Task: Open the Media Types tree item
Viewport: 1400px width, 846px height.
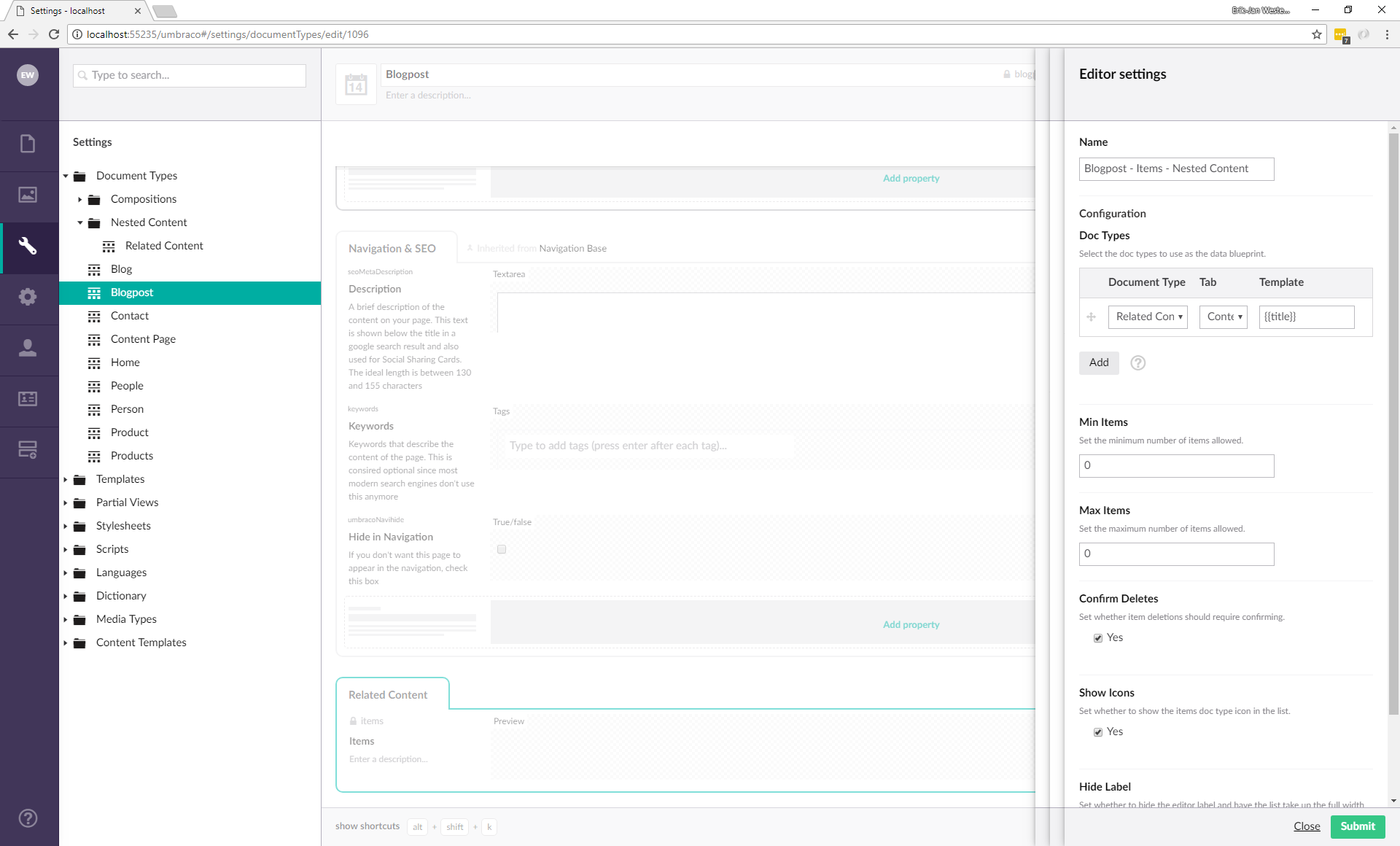Action: coord(126,619)
